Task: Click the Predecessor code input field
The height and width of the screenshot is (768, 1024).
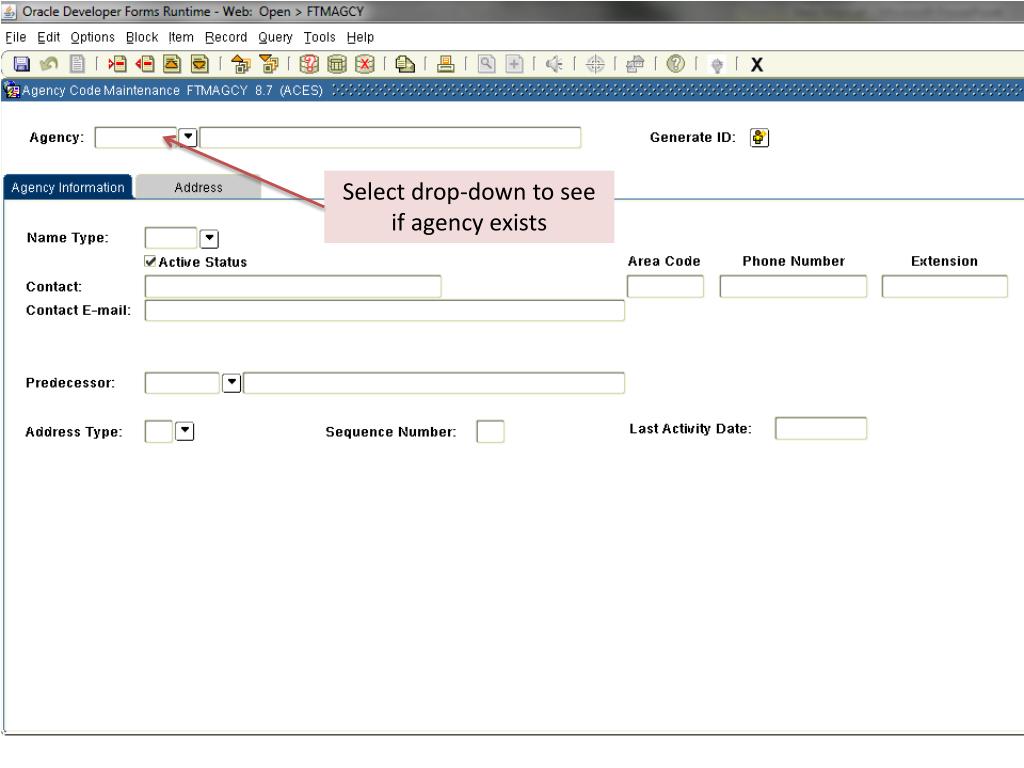Action: 182,383
